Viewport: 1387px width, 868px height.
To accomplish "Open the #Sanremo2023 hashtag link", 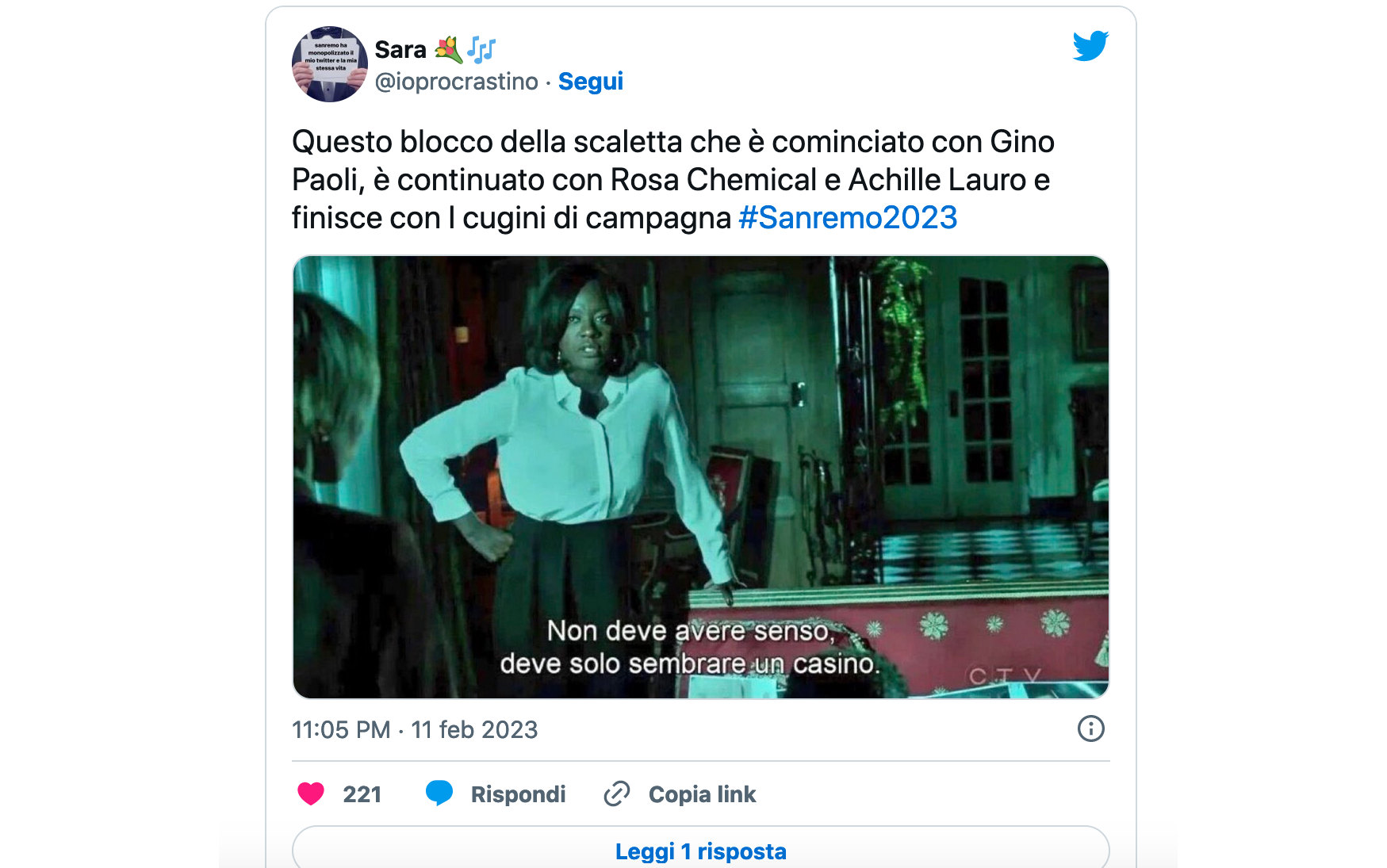I will tap(848, 217).
